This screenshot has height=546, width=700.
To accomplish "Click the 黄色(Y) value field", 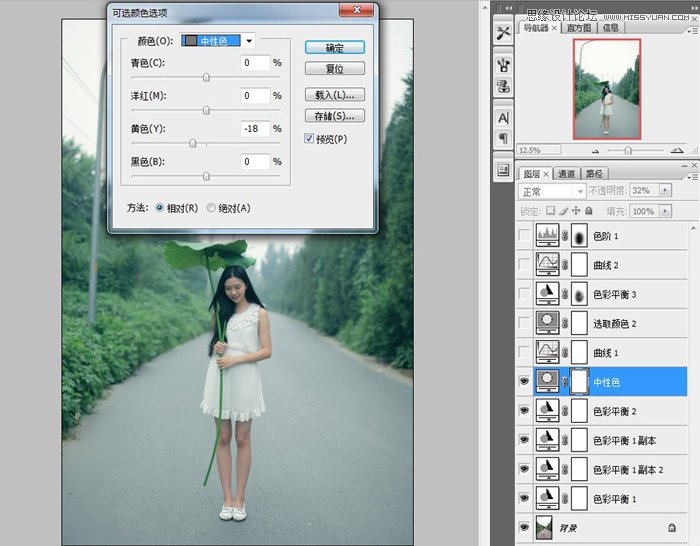I will pos(255,129).
